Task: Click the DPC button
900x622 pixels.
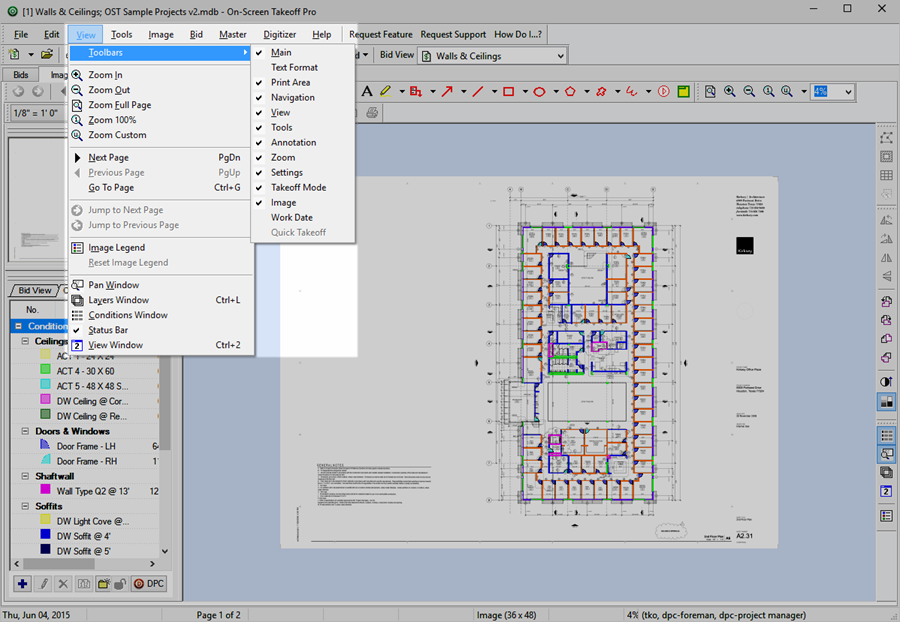Action: [x=149, y=584]
